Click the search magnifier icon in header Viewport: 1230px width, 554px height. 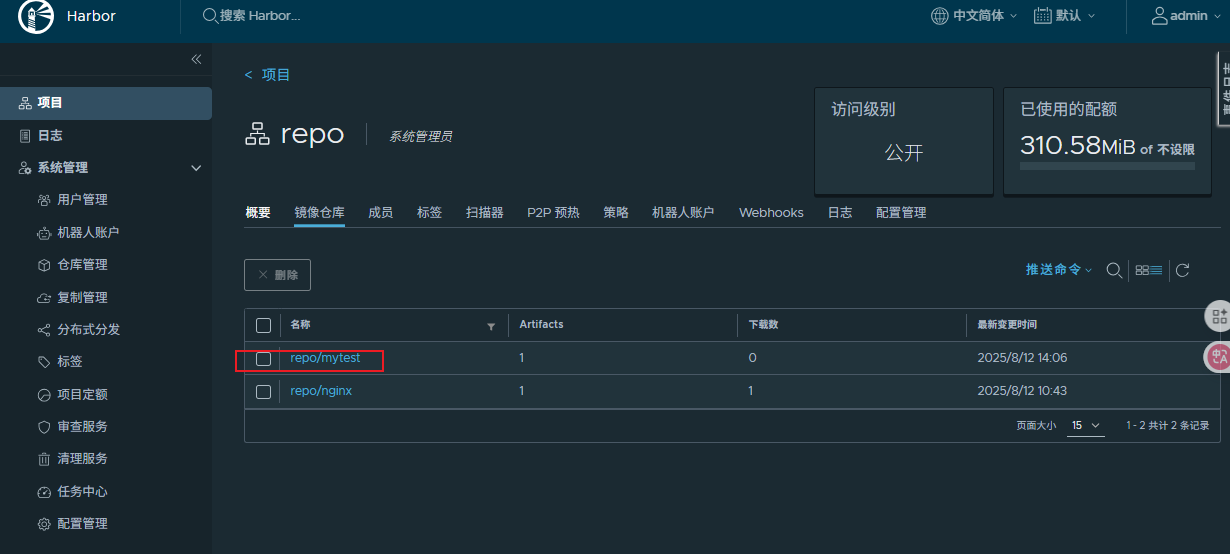pyautogui.click(x=210, y=16)
